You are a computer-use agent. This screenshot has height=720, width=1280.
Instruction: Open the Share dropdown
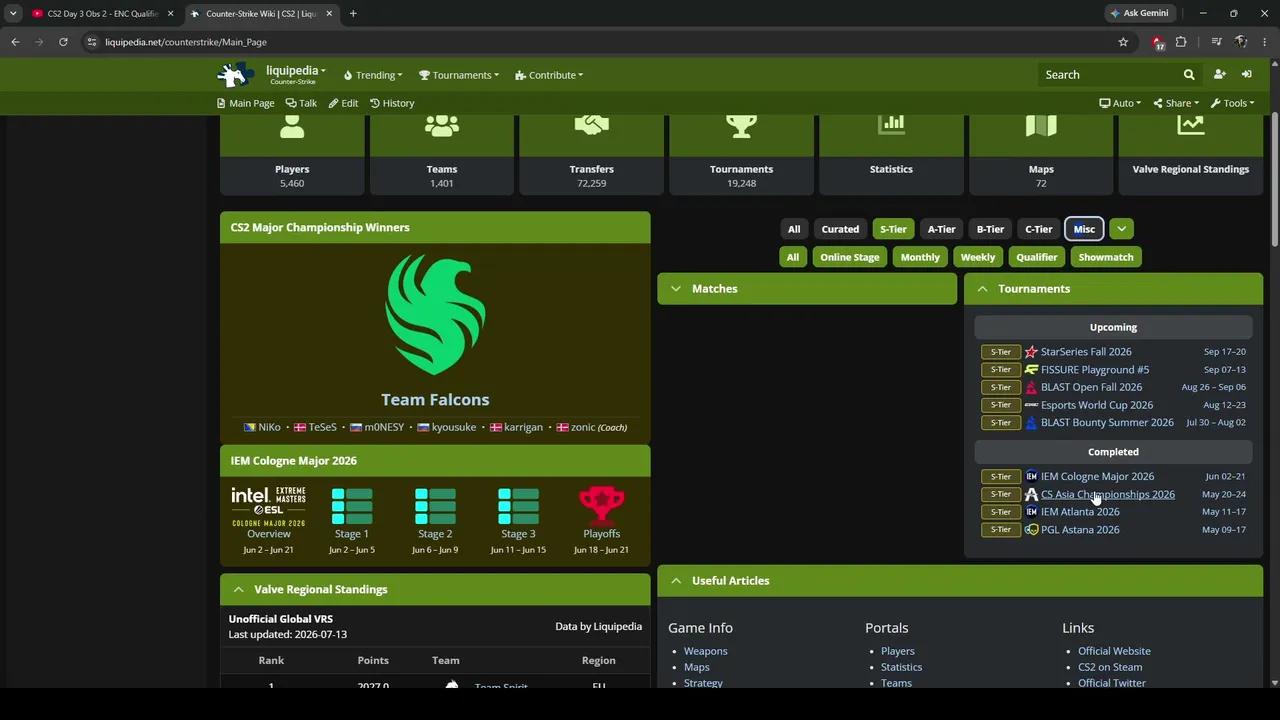1176,103
